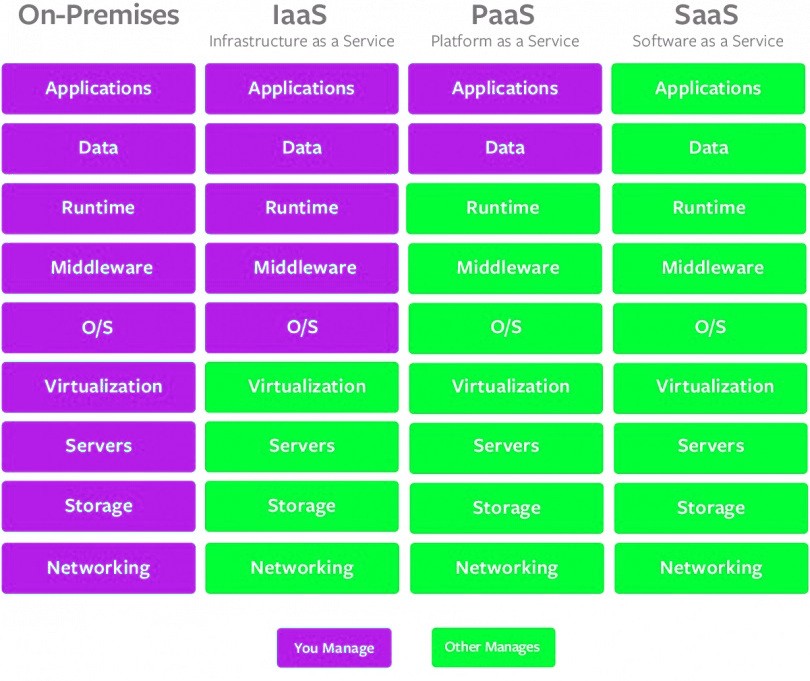Image resolution: width=810 pixels, height=681 pixels.
Task: Select the IaaS Data block
Action: [301, 148]
